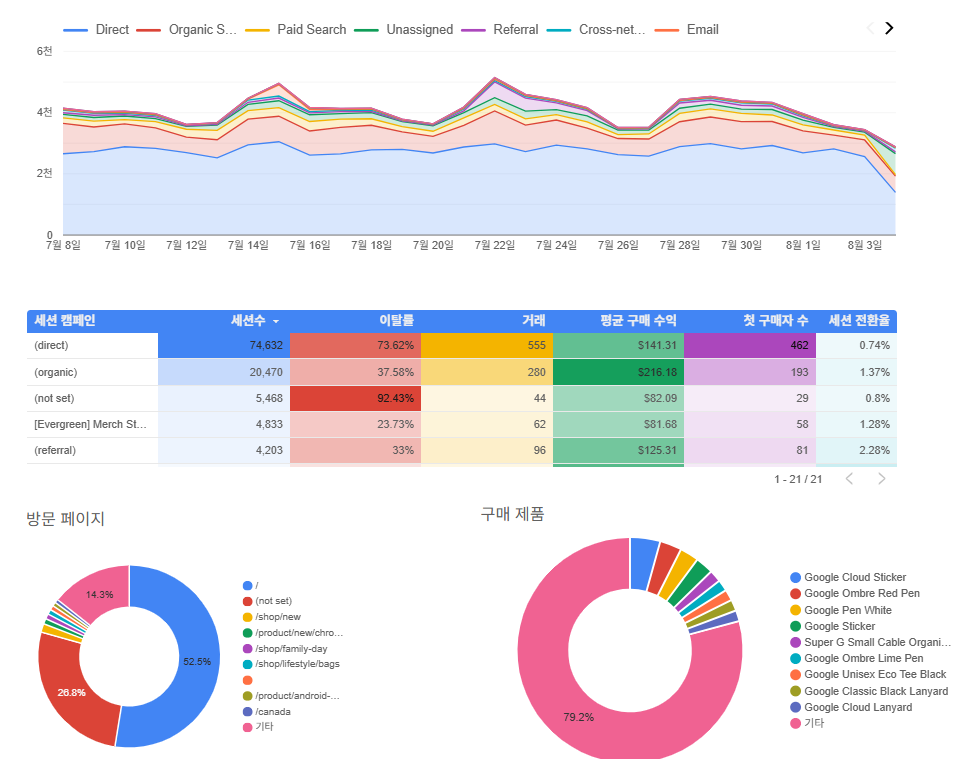This screenshot has height=759, width=979.
Task: Go to previous legend page arrow
Action: 870,28
